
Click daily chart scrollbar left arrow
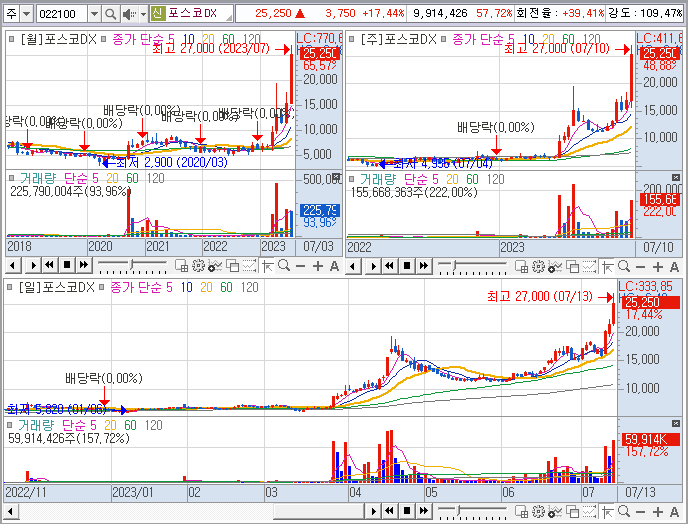click(x=11, y=511)
